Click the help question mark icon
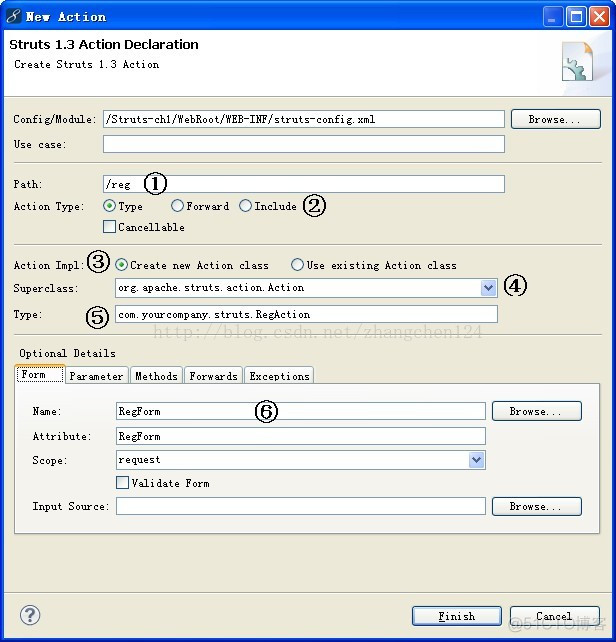The width and height of the screenshot is (616, 642). (30, 615)
